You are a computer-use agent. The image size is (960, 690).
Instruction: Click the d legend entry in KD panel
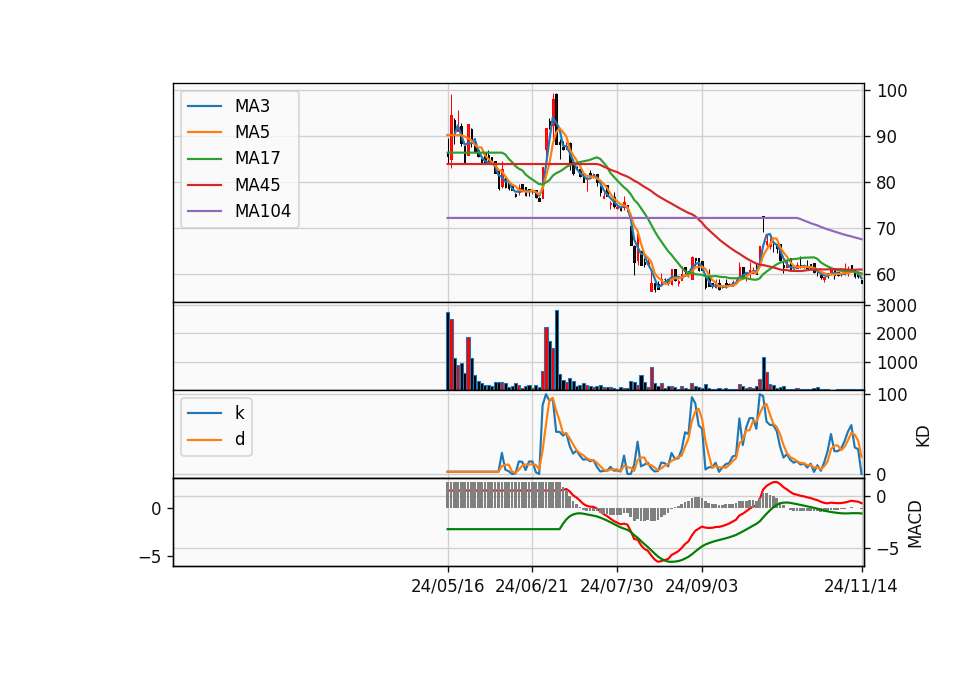pos(216,439)
